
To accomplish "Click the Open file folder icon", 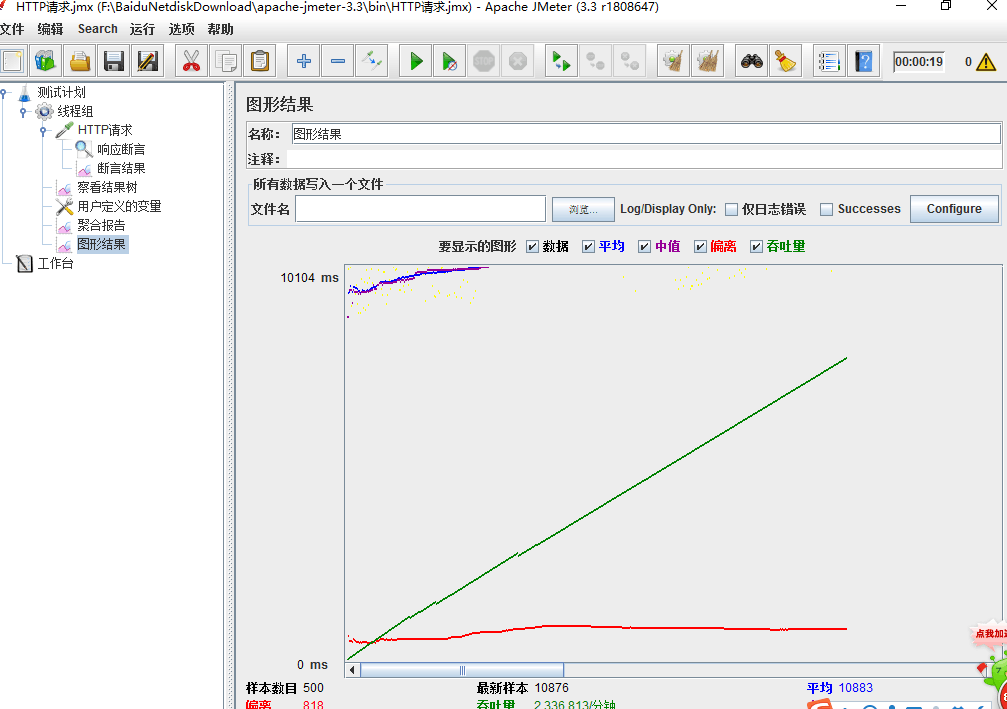I will [80, 62].
